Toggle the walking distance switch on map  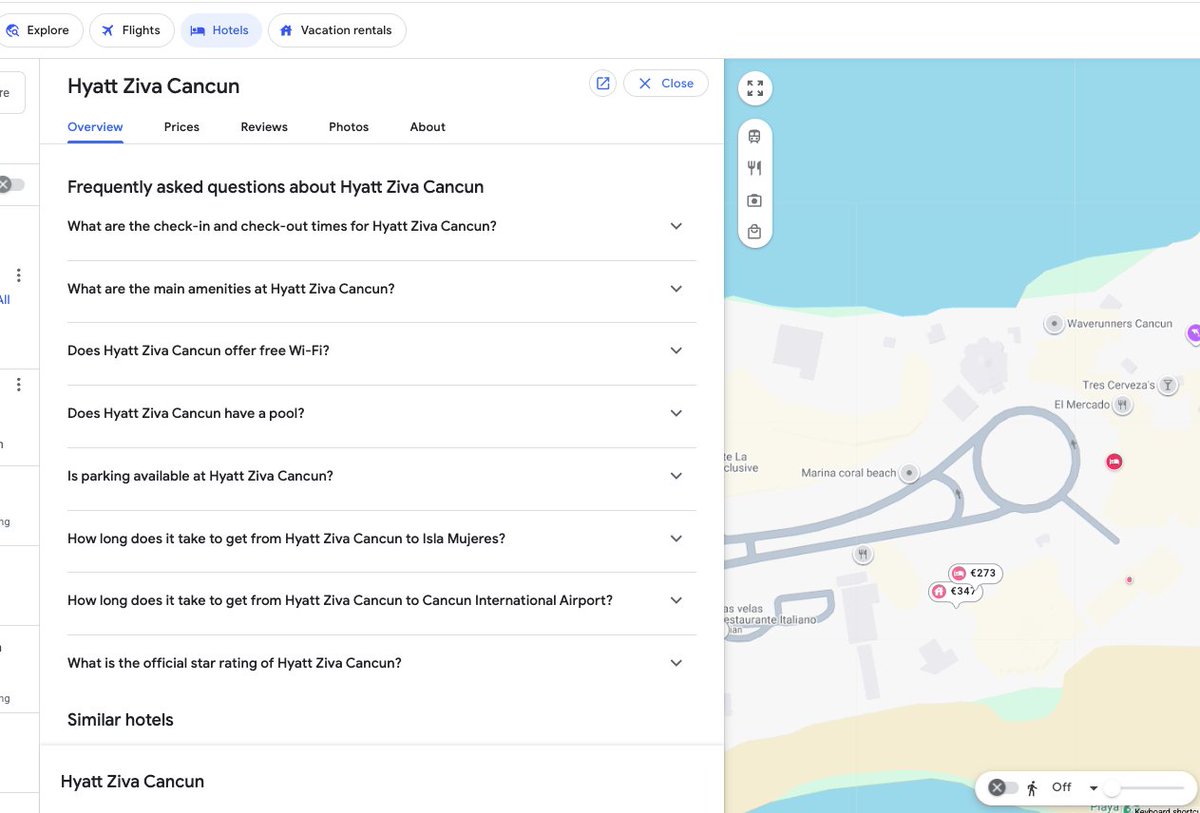1002,788
